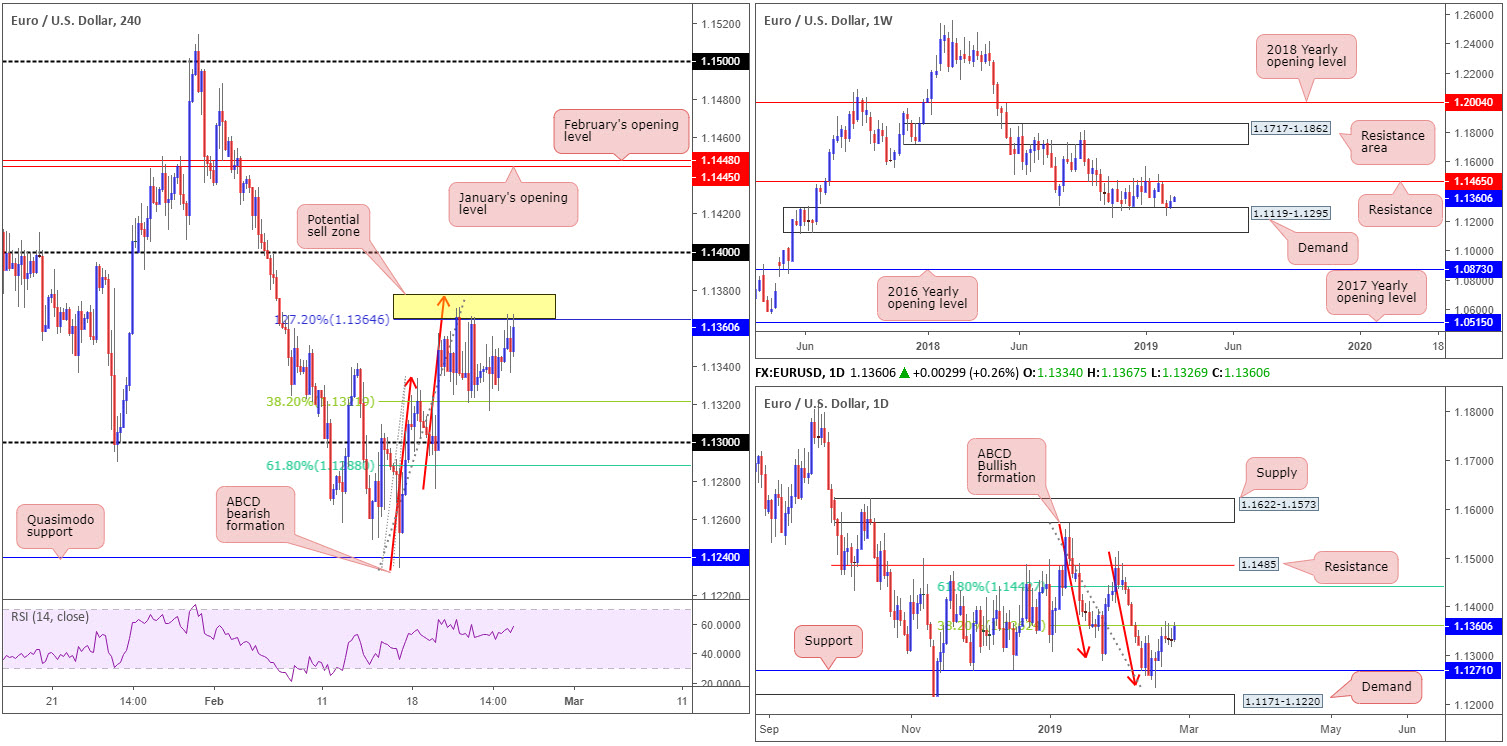Click the red 1.20040 price label

click(x=1473, y=102)
